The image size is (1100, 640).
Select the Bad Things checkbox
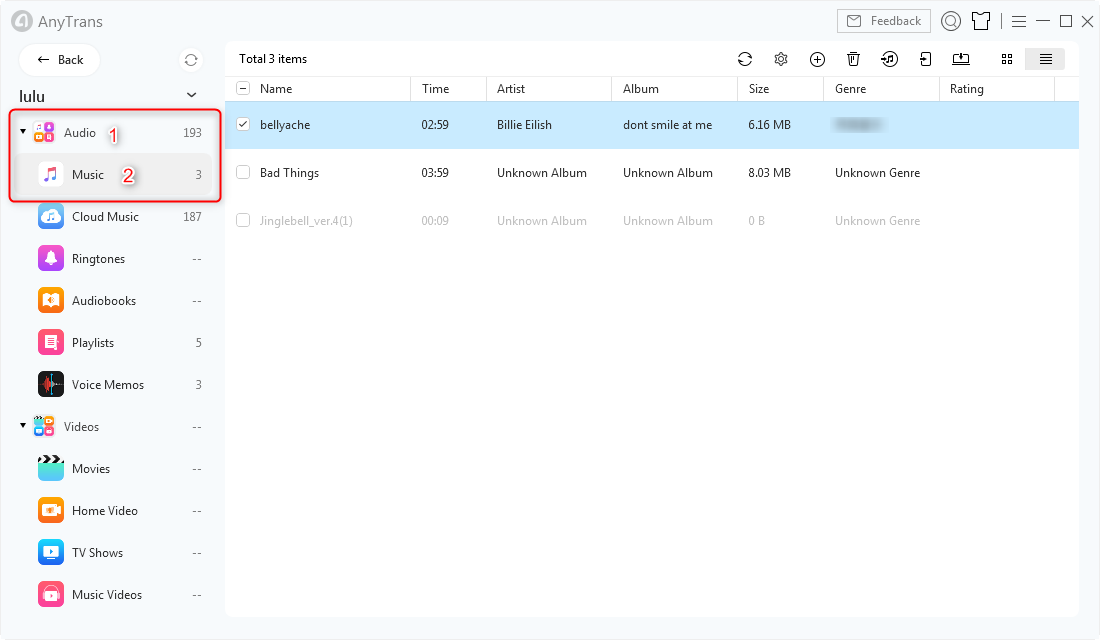tap(243, 173)
